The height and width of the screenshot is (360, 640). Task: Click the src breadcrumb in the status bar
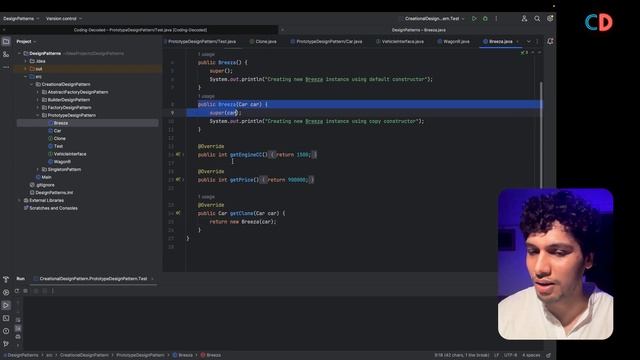click(x=49, y=355)
